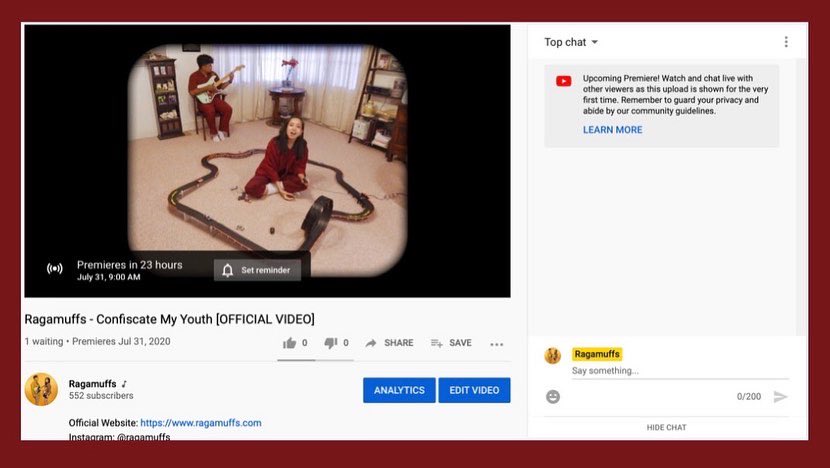The width and height of the screenshot is (830, 468).
Task: Click the live premiere broadcast icon
Action: 55,268
